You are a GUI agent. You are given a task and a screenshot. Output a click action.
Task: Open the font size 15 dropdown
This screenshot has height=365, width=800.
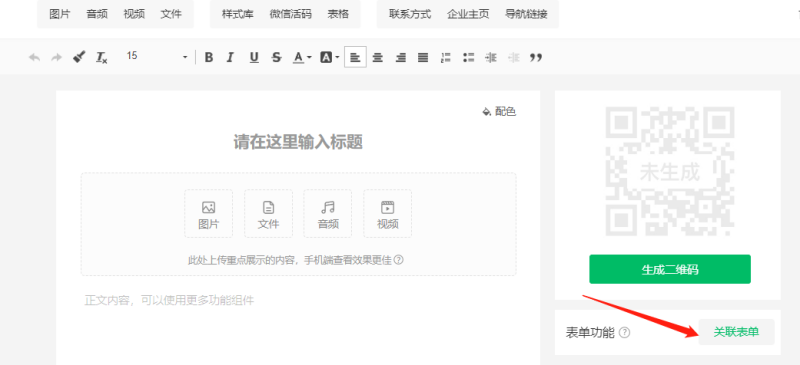click(157, 56)
